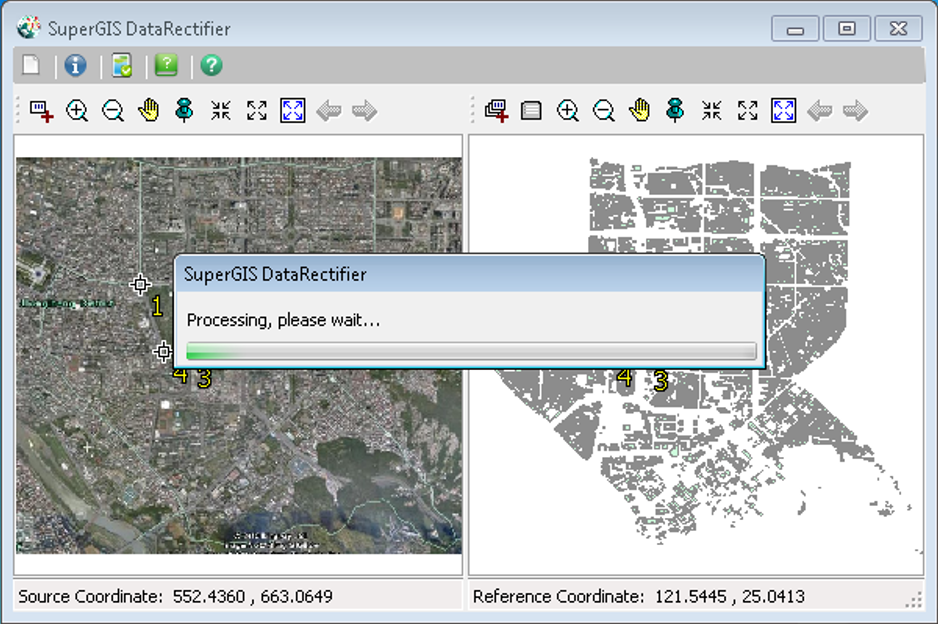This screenshot has width=938, height=624.
Task: Click Fixed Zoom In arrows in source toolbar
Action: click(x=221, y=111)
